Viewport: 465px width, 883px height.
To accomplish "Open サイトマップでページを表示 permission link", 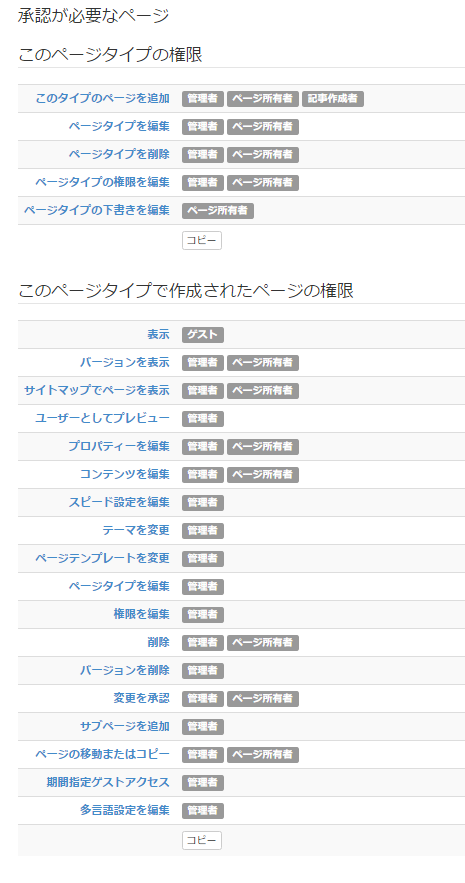I will (96, 390).
